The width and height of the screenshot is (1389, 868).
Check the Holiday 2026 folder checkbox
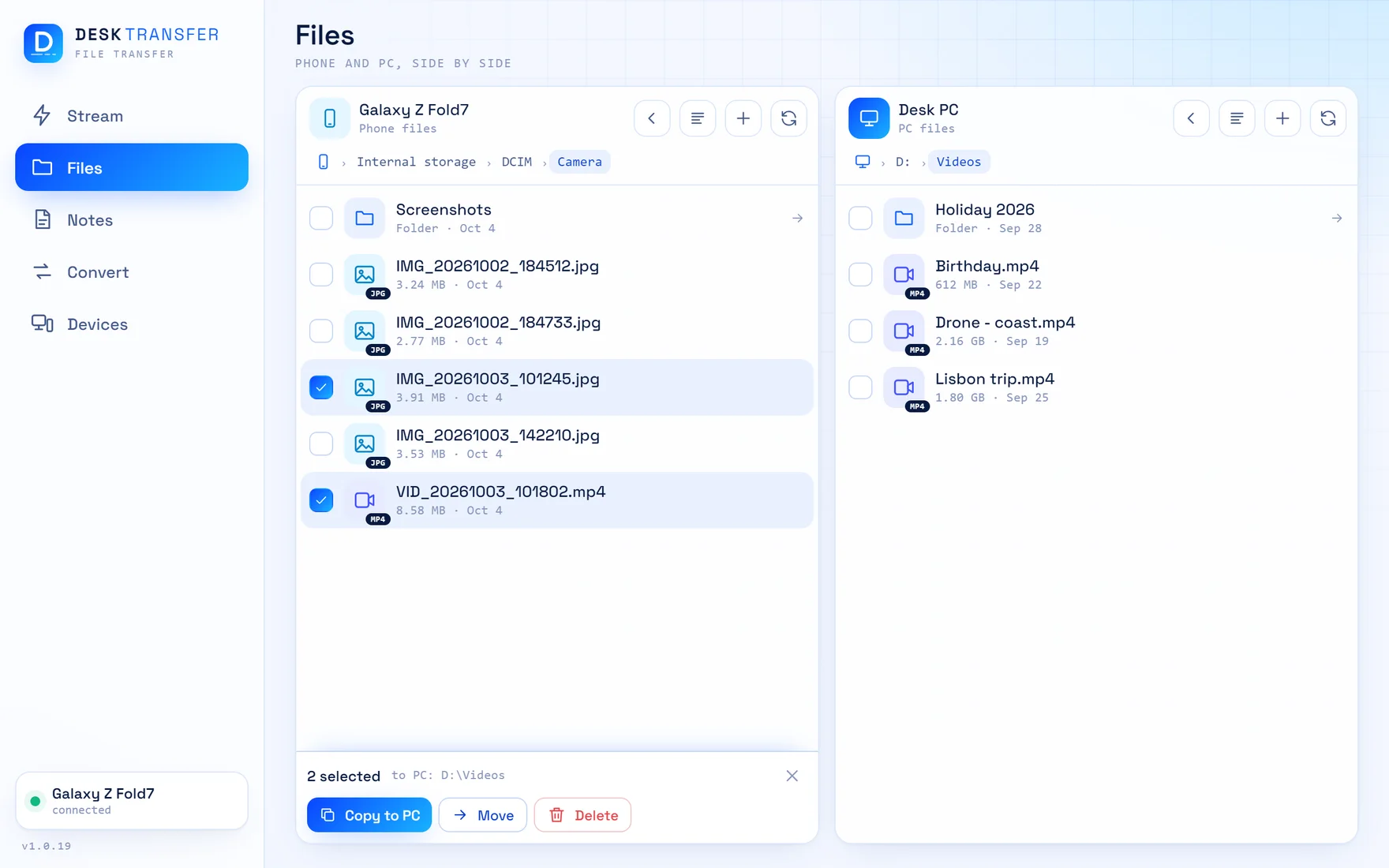(x=860, y=218)
